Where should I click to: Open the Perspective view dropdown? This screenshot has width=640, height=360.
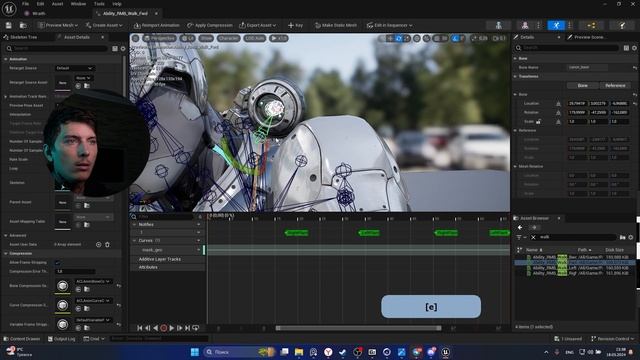[x=159, y=38]
